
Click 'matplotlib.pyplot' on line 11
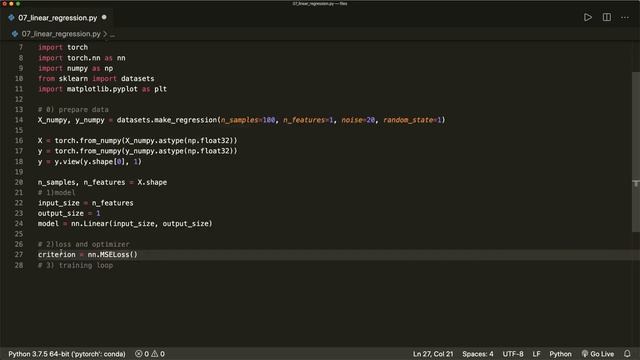pos(102,89)
